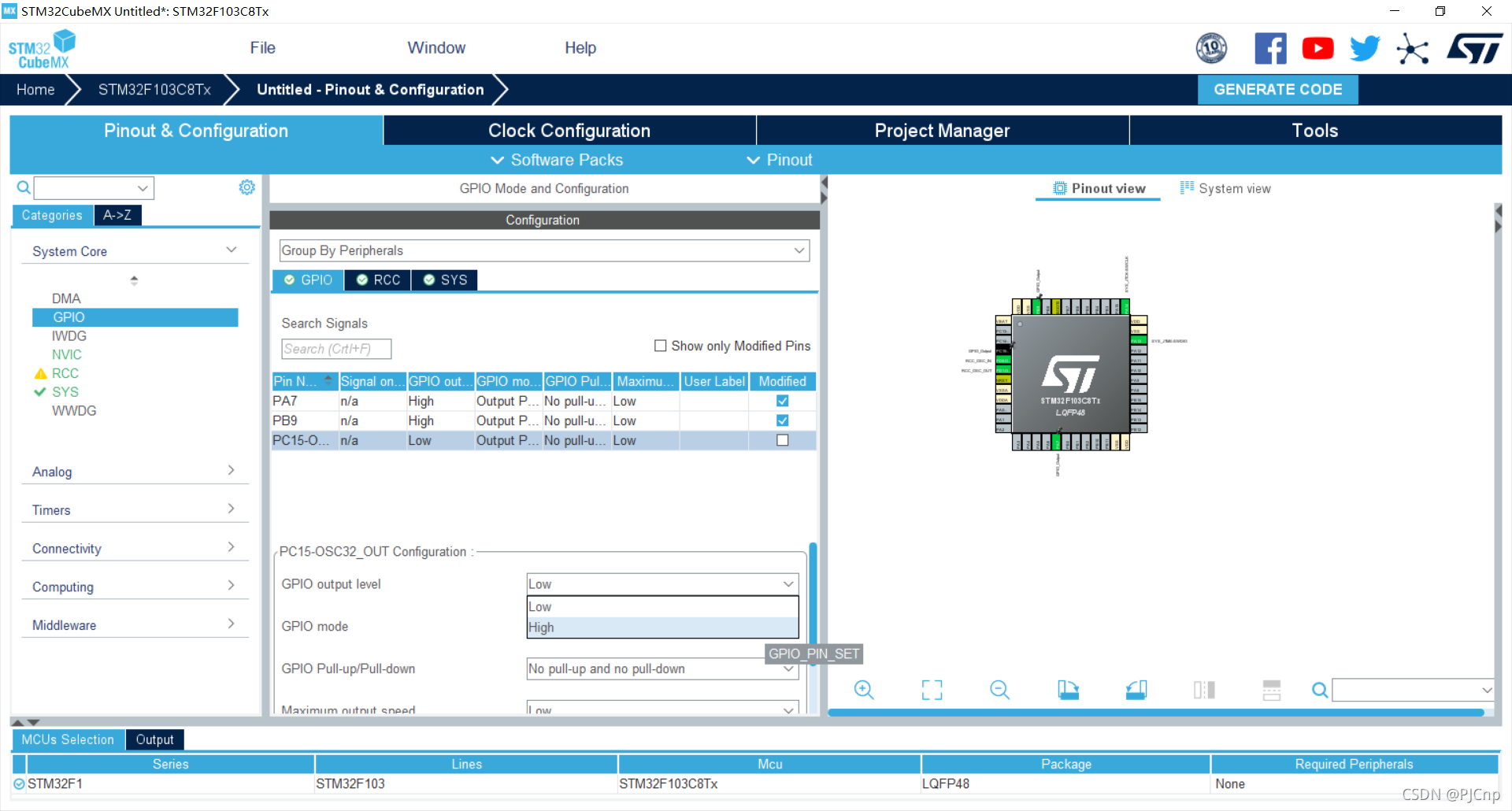
Task: Select DMA in System Core list
Action: tap(66, 298)
